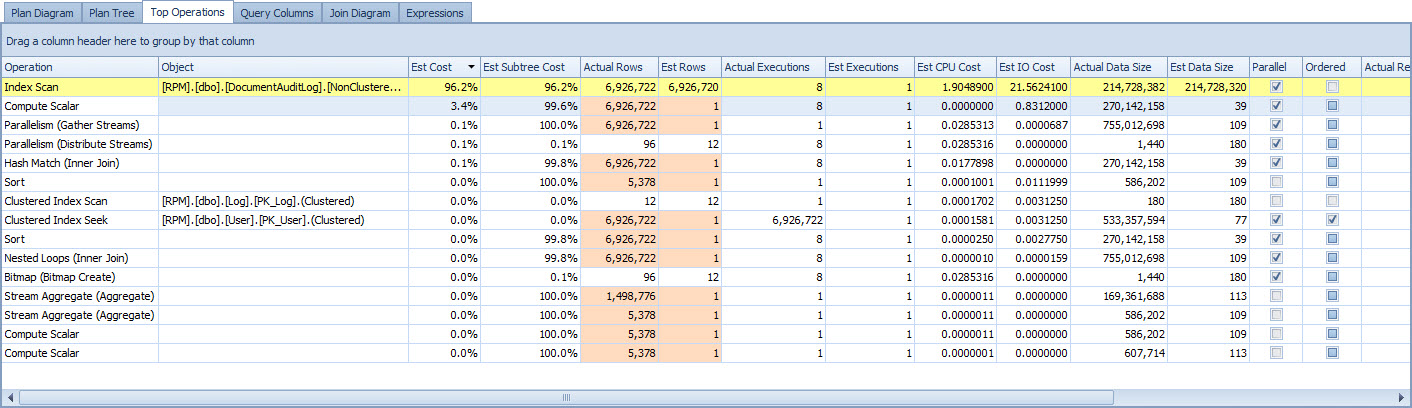Click the Est Cost sort arrow
The image size is (1412, 408).
coord(471,67)
